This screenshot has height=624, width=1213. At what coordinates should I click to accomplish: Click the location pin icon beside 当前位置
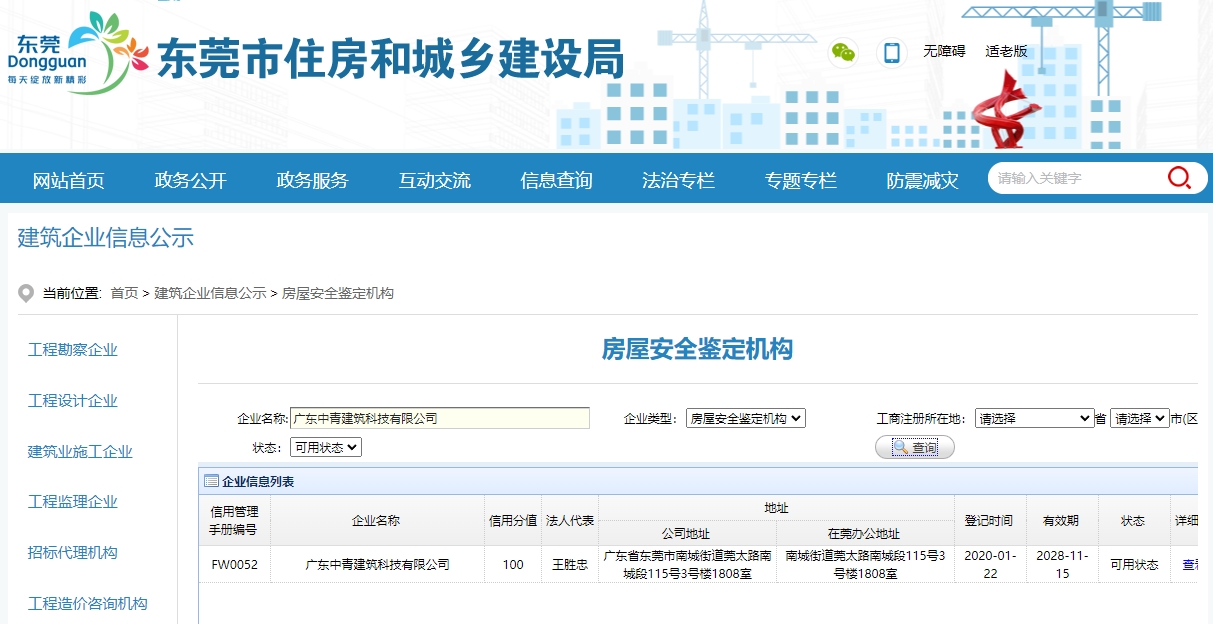[26, 293]
